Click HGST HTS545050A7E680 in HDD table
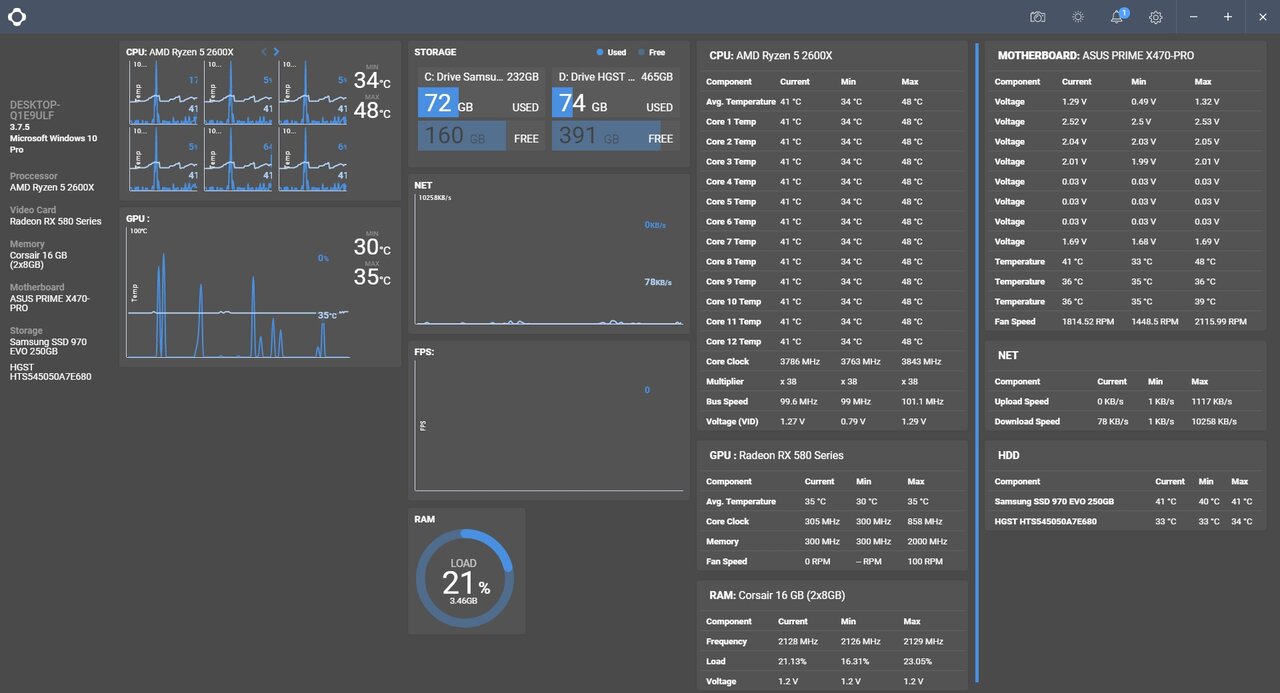The width and height of the screenshot is (1280, 693). [1045, 522]
